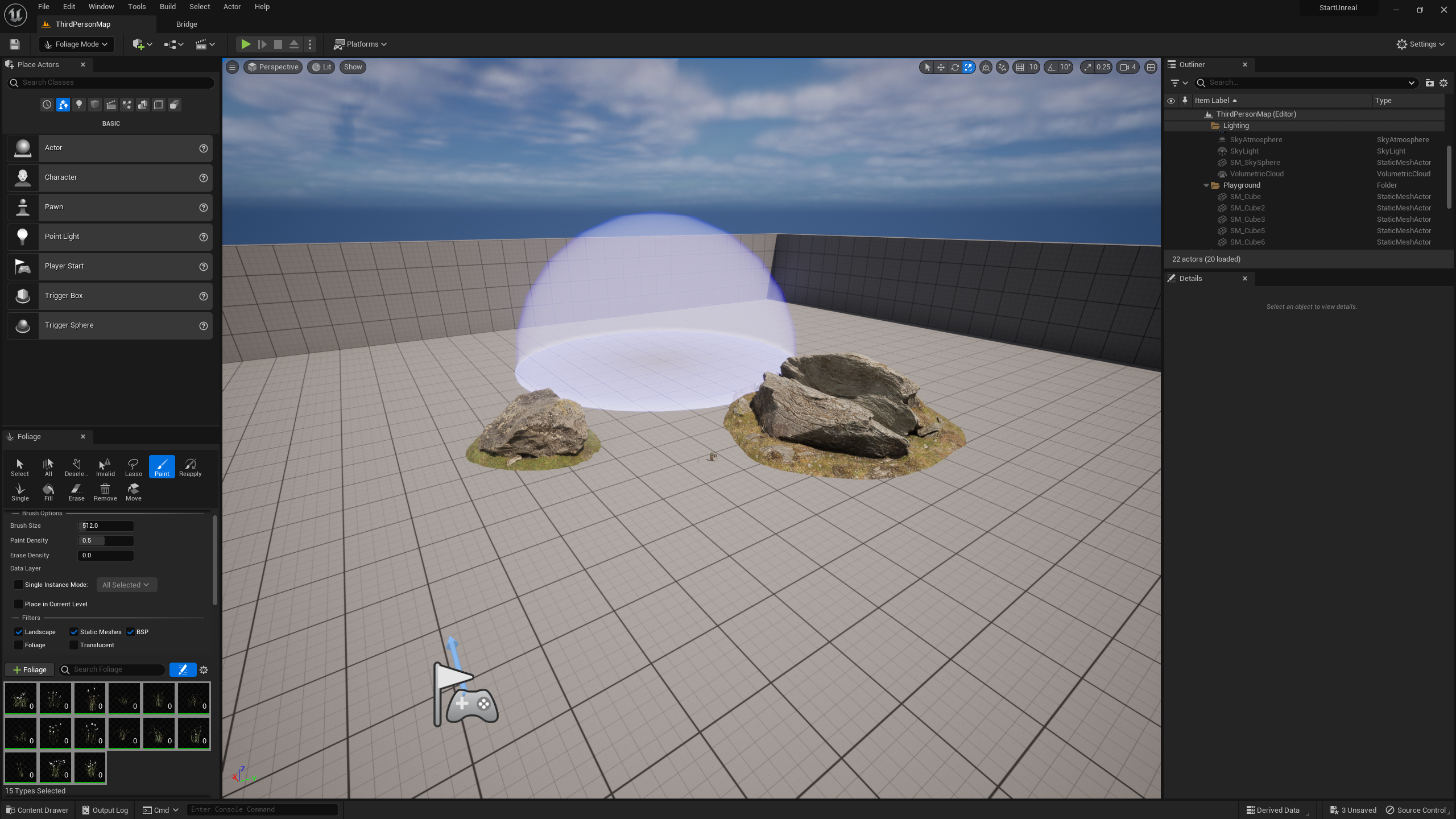The height and width of the screenshot is (819, 1456).
Task: Adjust the Paint Density slider
Action: [105, 540]
